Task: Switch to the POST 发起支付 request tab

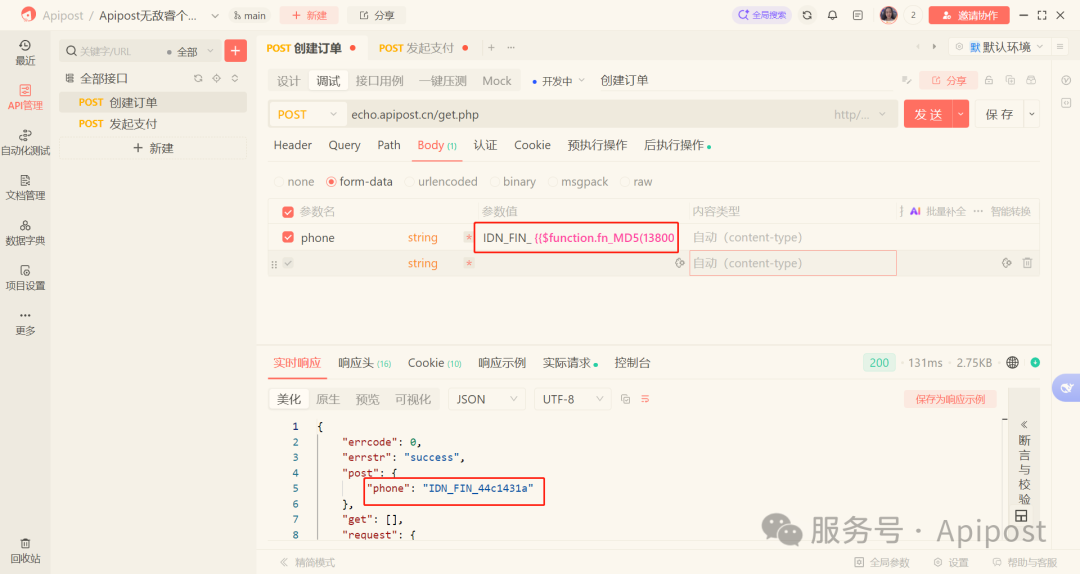Action: 423,48
